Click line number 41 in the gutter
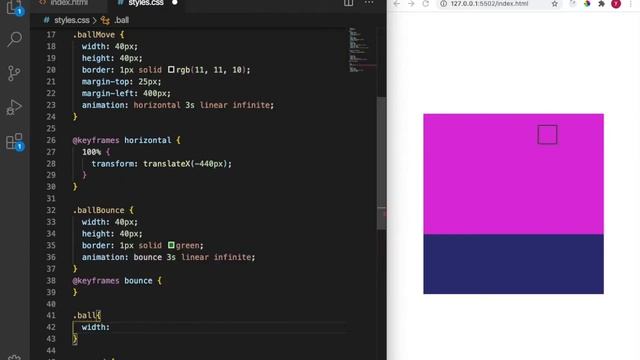 [x=51, y=316]
